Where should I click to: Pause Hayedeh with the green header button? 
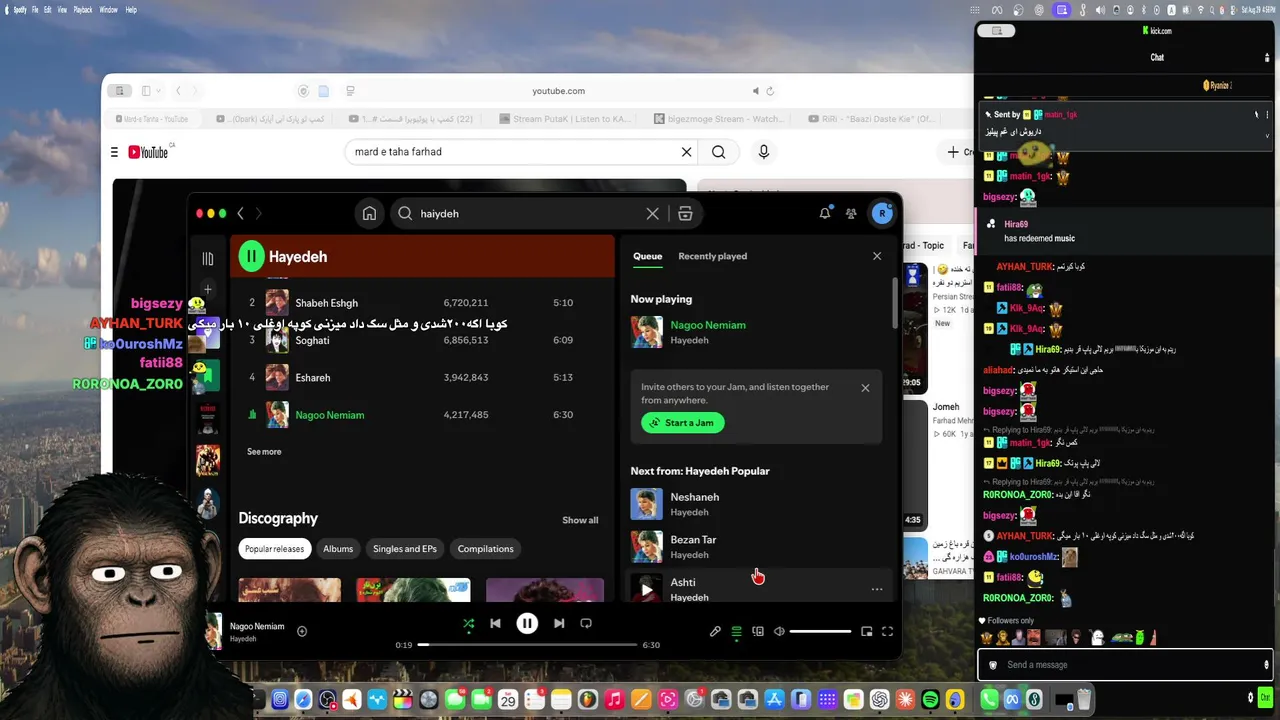click(251, 257)
